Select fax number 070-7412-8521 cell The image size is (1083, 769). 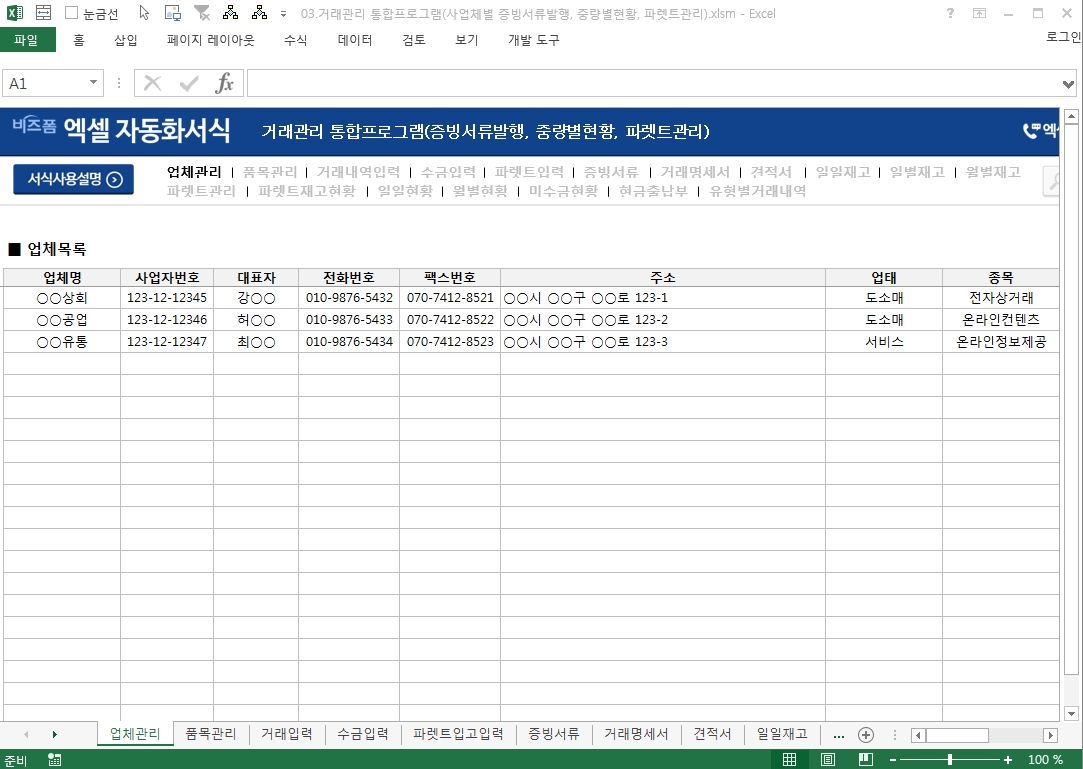tap(450, 298)
